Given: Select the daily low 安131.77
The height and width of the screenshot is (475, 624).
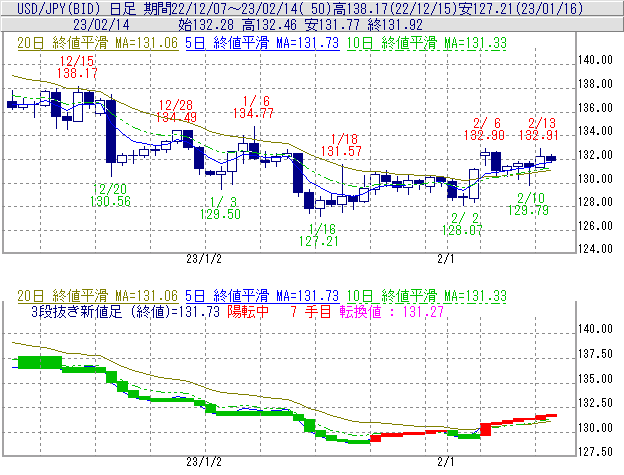Looking at the screenshot, I should tap(332, 25).
